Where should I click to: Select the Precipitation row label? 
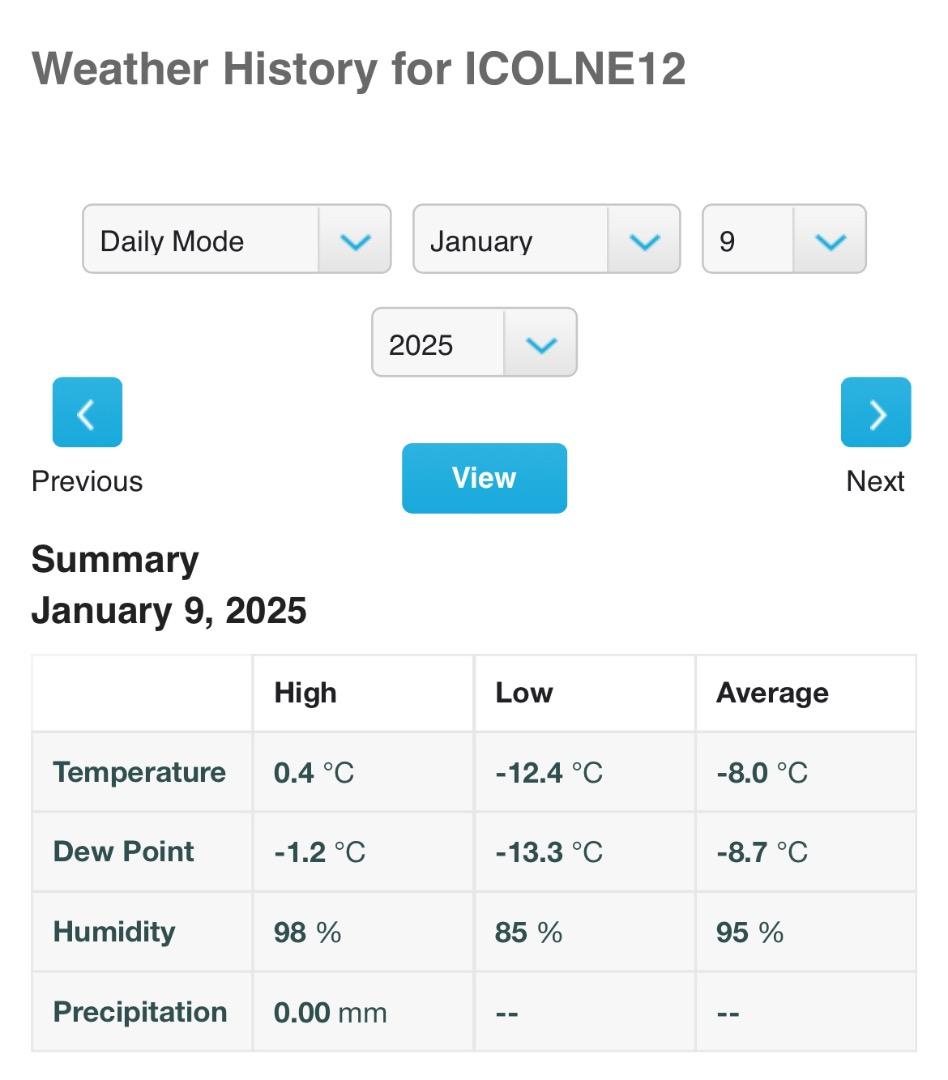140,1011
